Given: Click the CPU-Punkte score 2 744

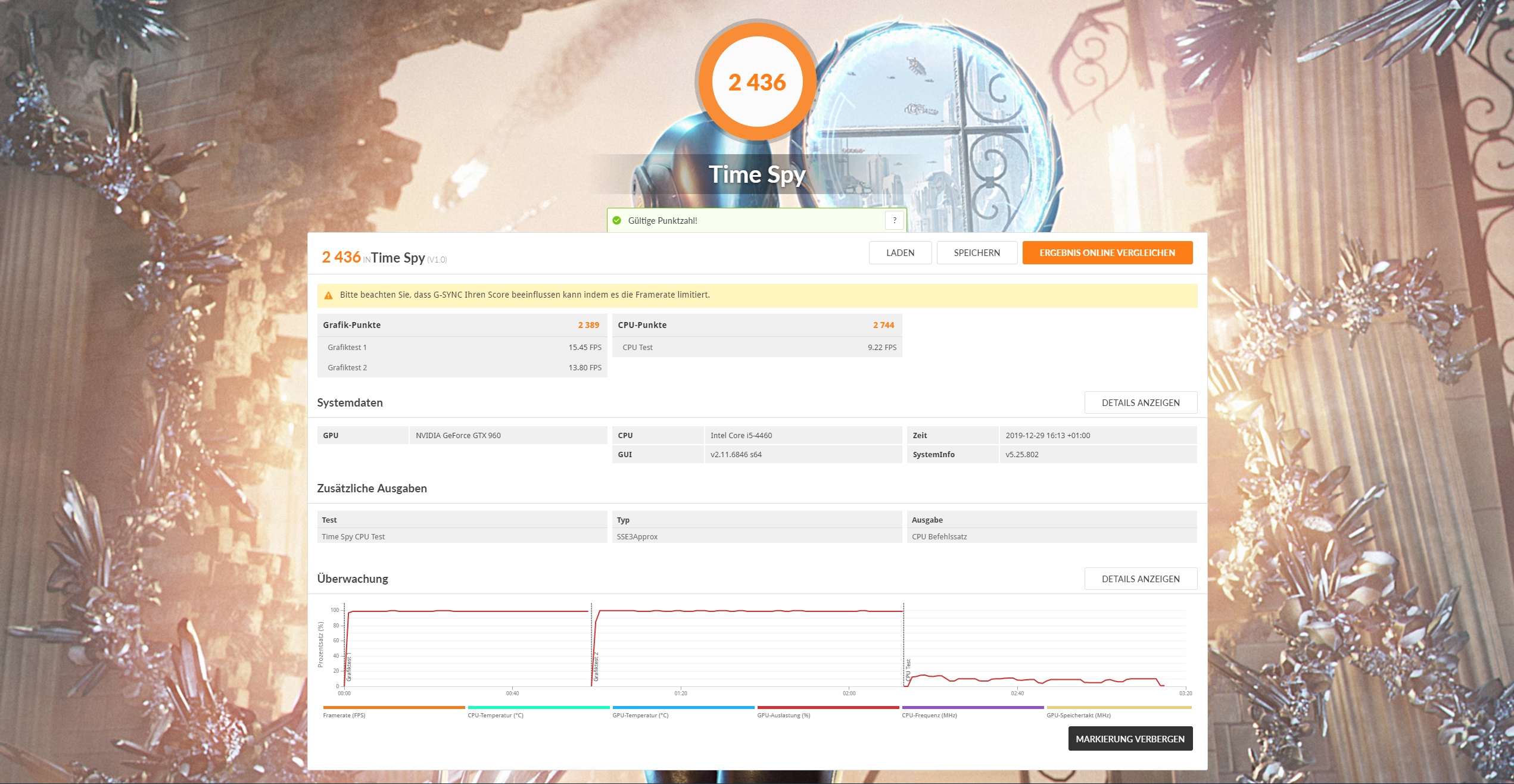Looking at the screenshot, I should coord(883,325).
